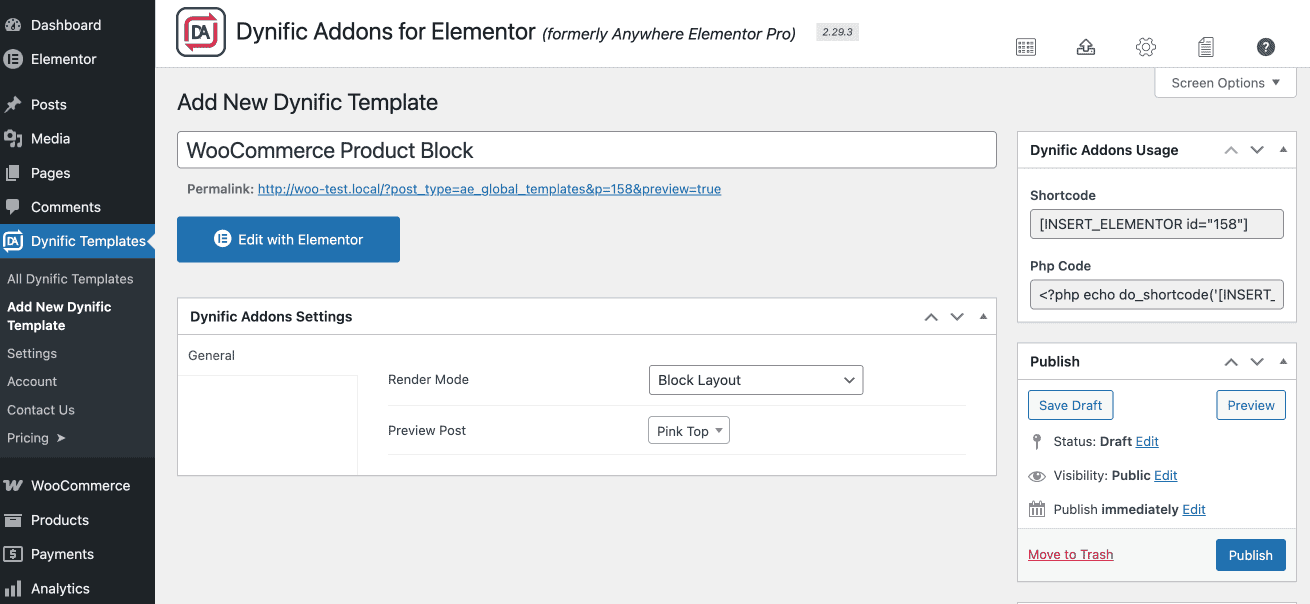
Task: Click the Media sidebar icon
Action: [13, 138]
